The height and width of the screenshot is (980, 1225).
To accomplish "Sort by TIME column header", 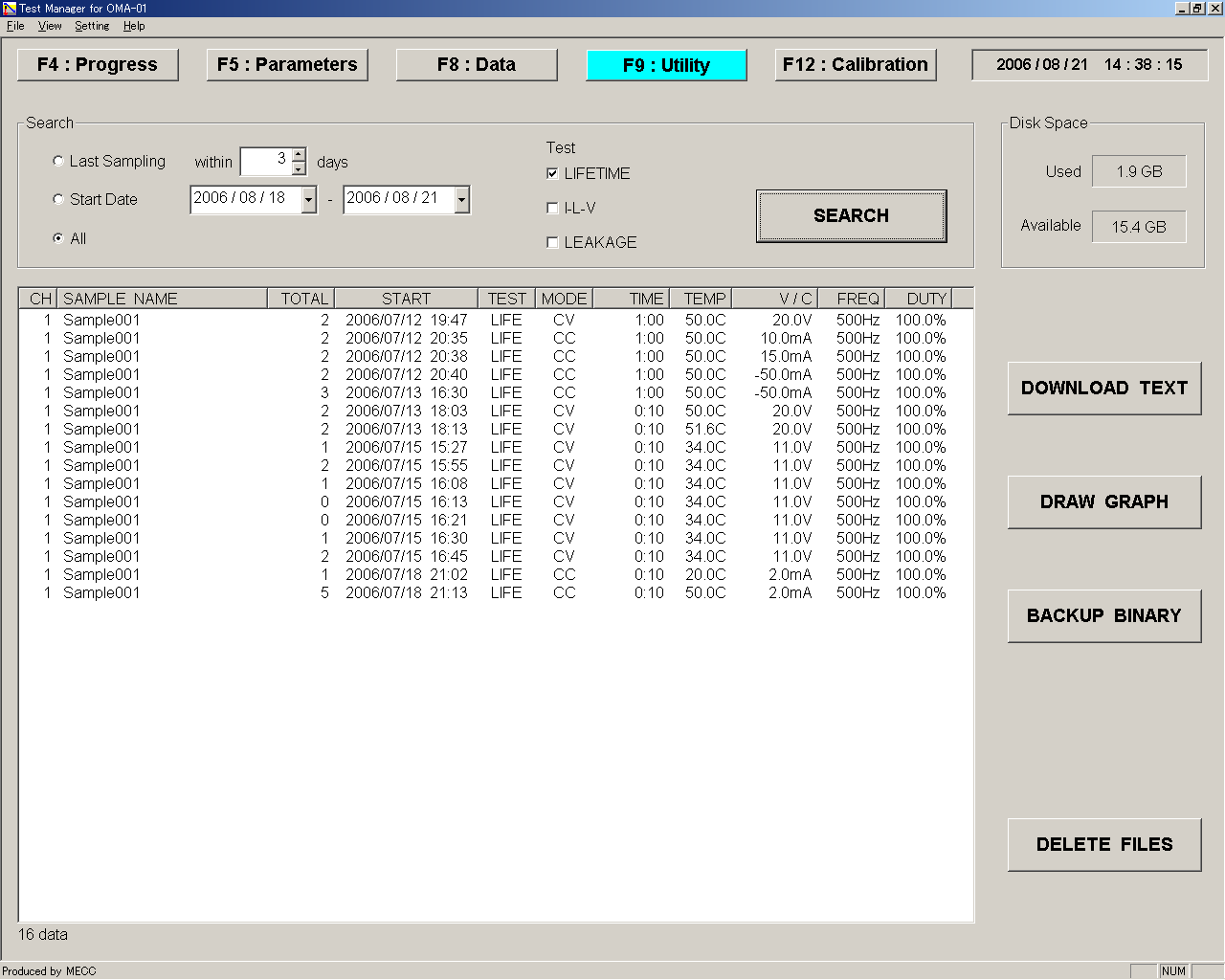I will pos(632,299).
